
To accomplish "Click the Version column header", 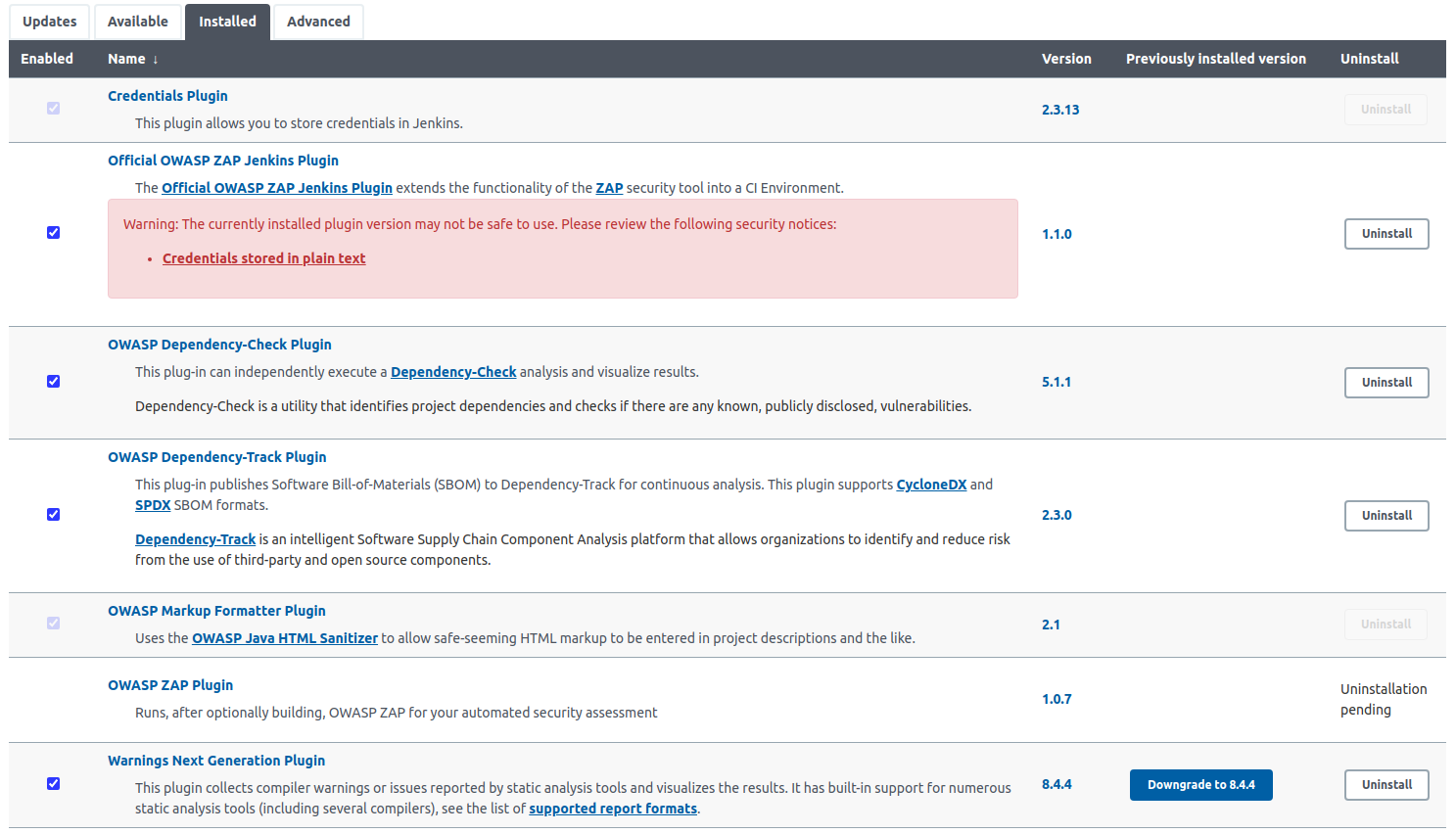I will 1066,59.
